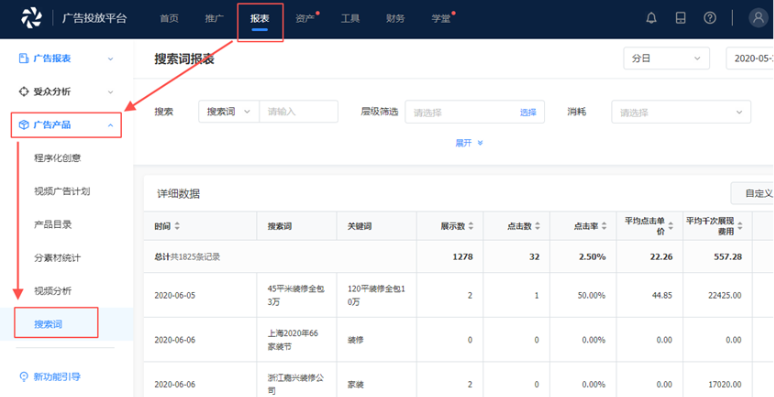This screenshot has height=397, width=774.
Task: Expand the 广告报表 sidebar section
Action: 111,59
